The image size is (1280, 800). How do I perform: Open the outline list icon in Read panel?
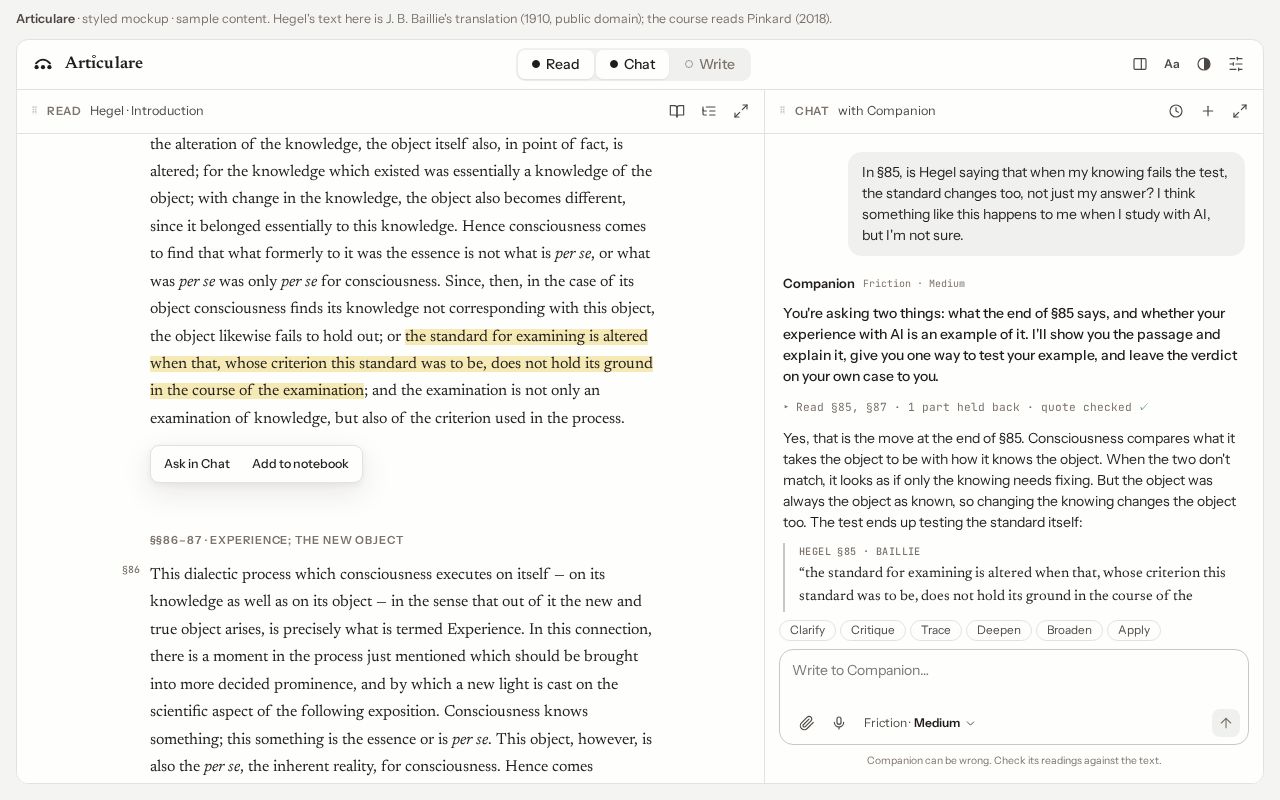tap(709, 111)
